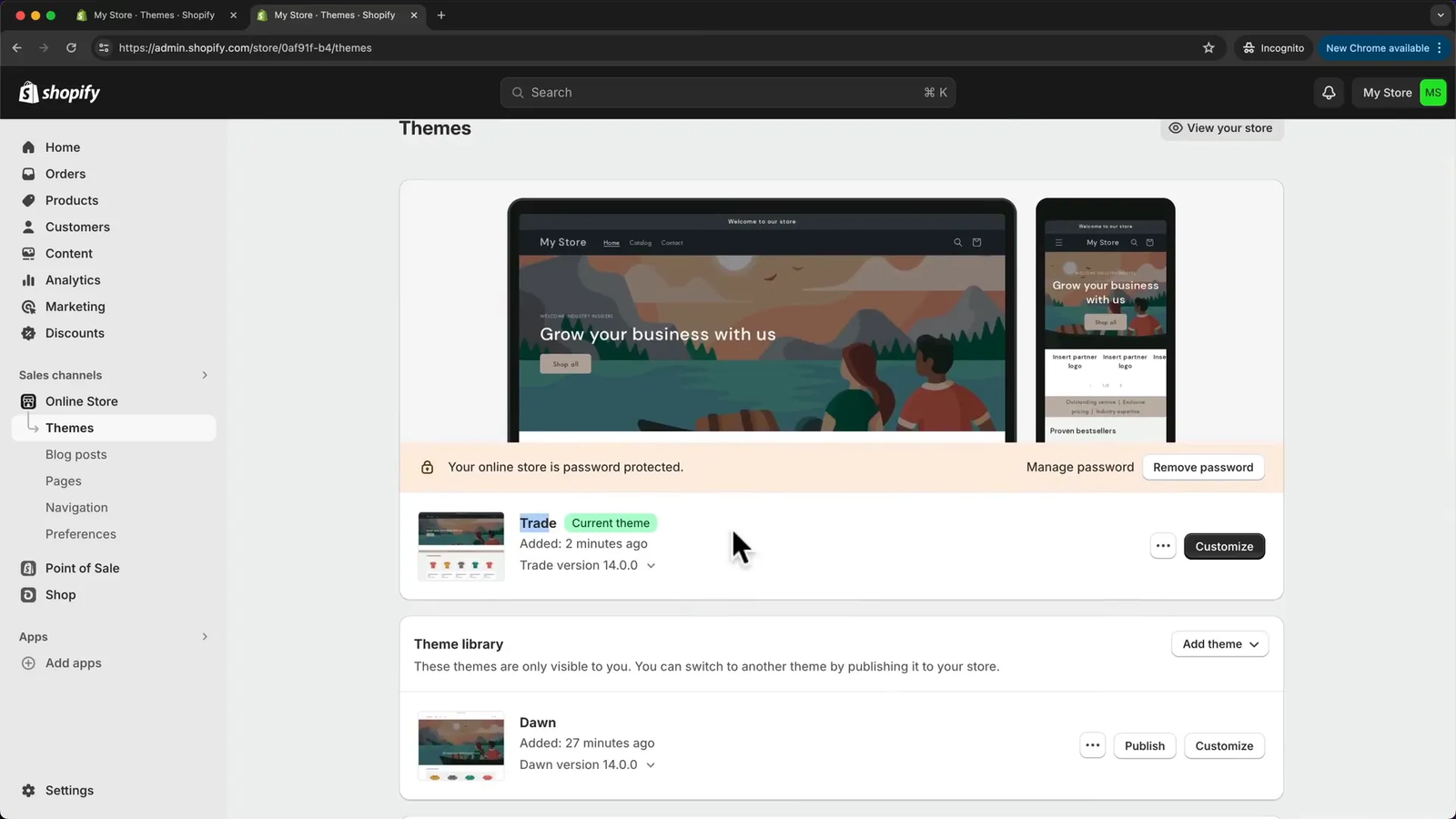Click the Shopify logo
This screenshot has width=1456, height=819.
60,92
